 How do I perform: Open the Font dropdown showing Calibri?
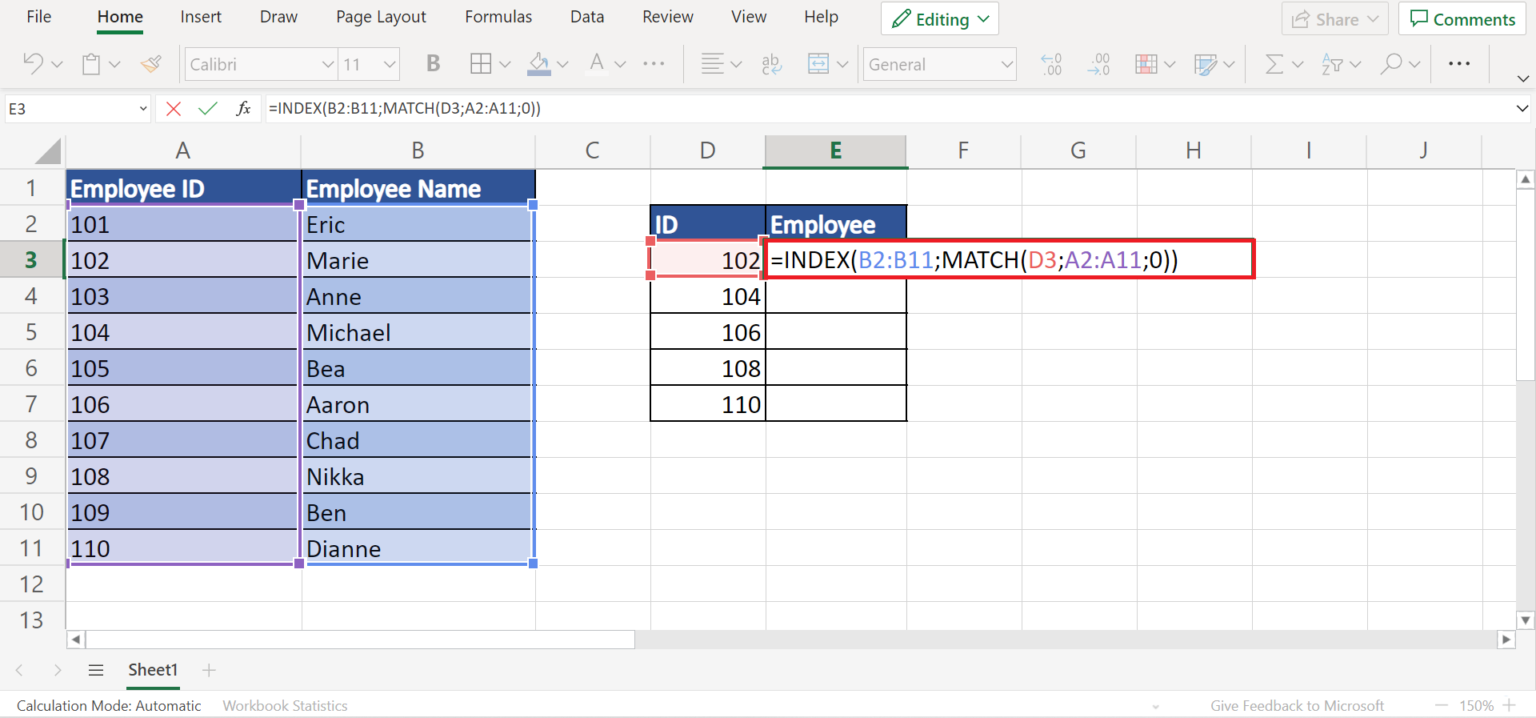tap(260, 63)
